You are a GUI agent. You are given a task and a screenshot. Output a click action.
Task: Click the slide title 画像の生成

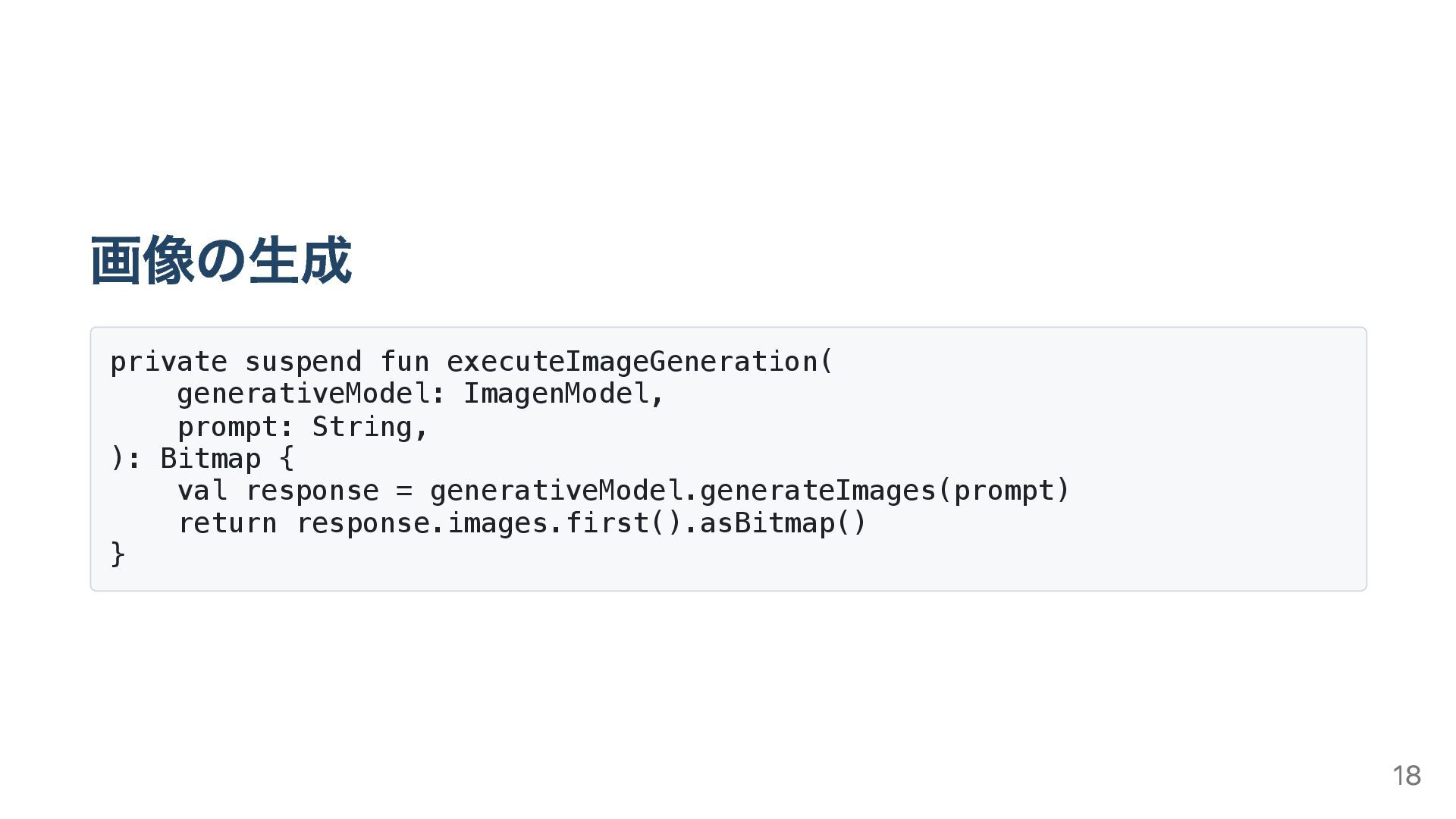[221, 261]
